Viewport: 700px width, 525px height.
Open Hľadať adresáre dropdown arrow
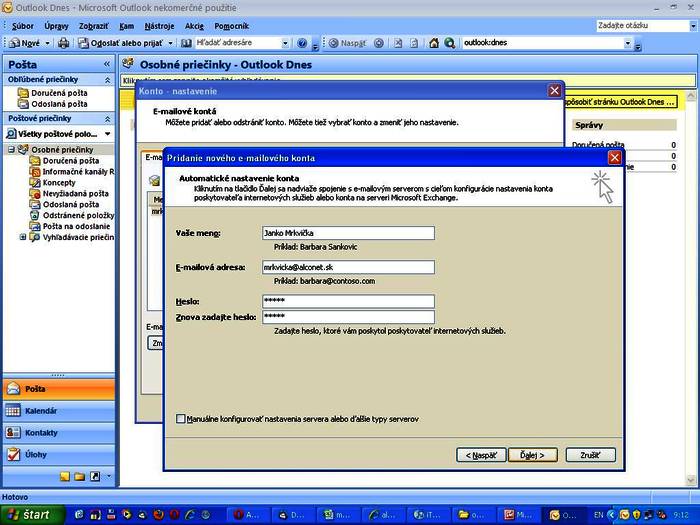(285, 43)
